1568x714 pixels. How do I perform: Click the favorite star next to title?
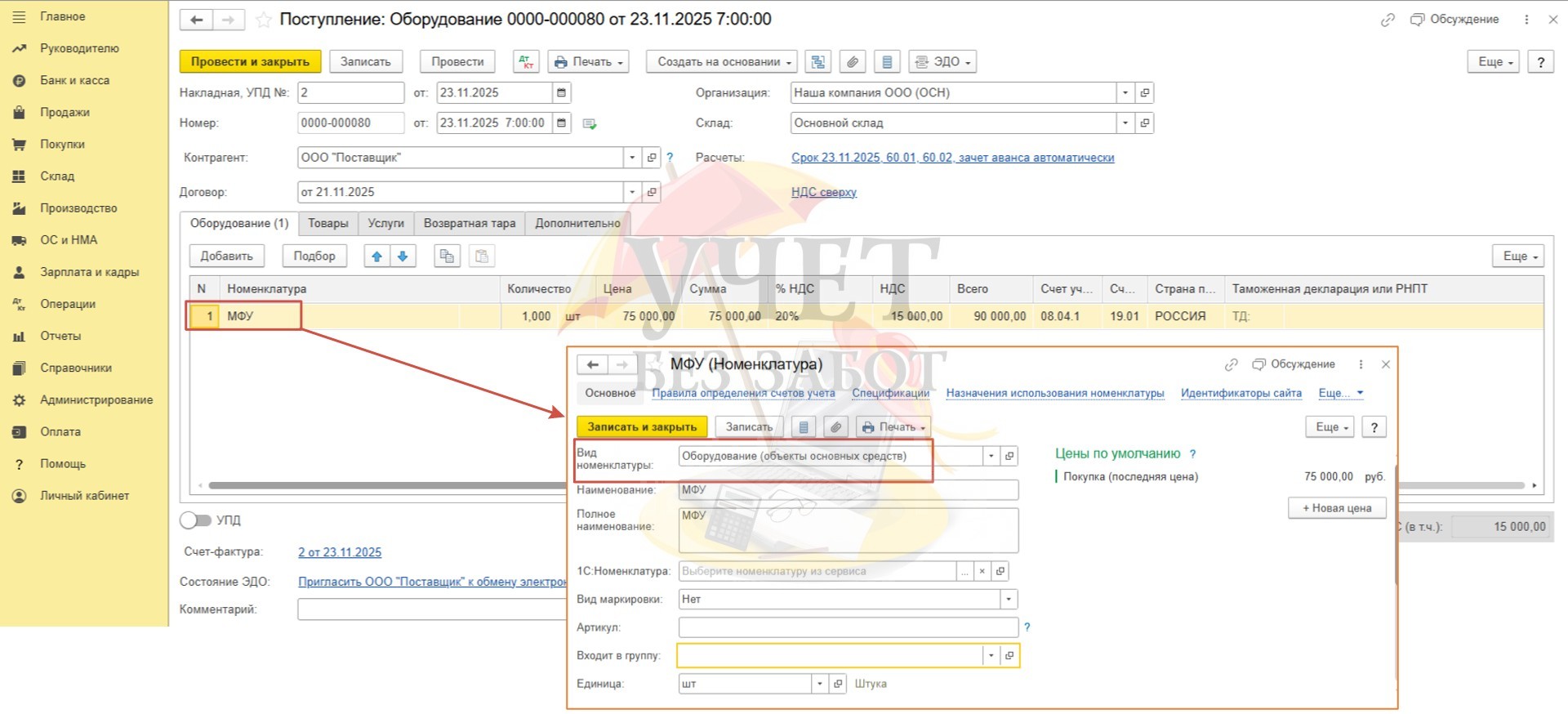(263, 20)
